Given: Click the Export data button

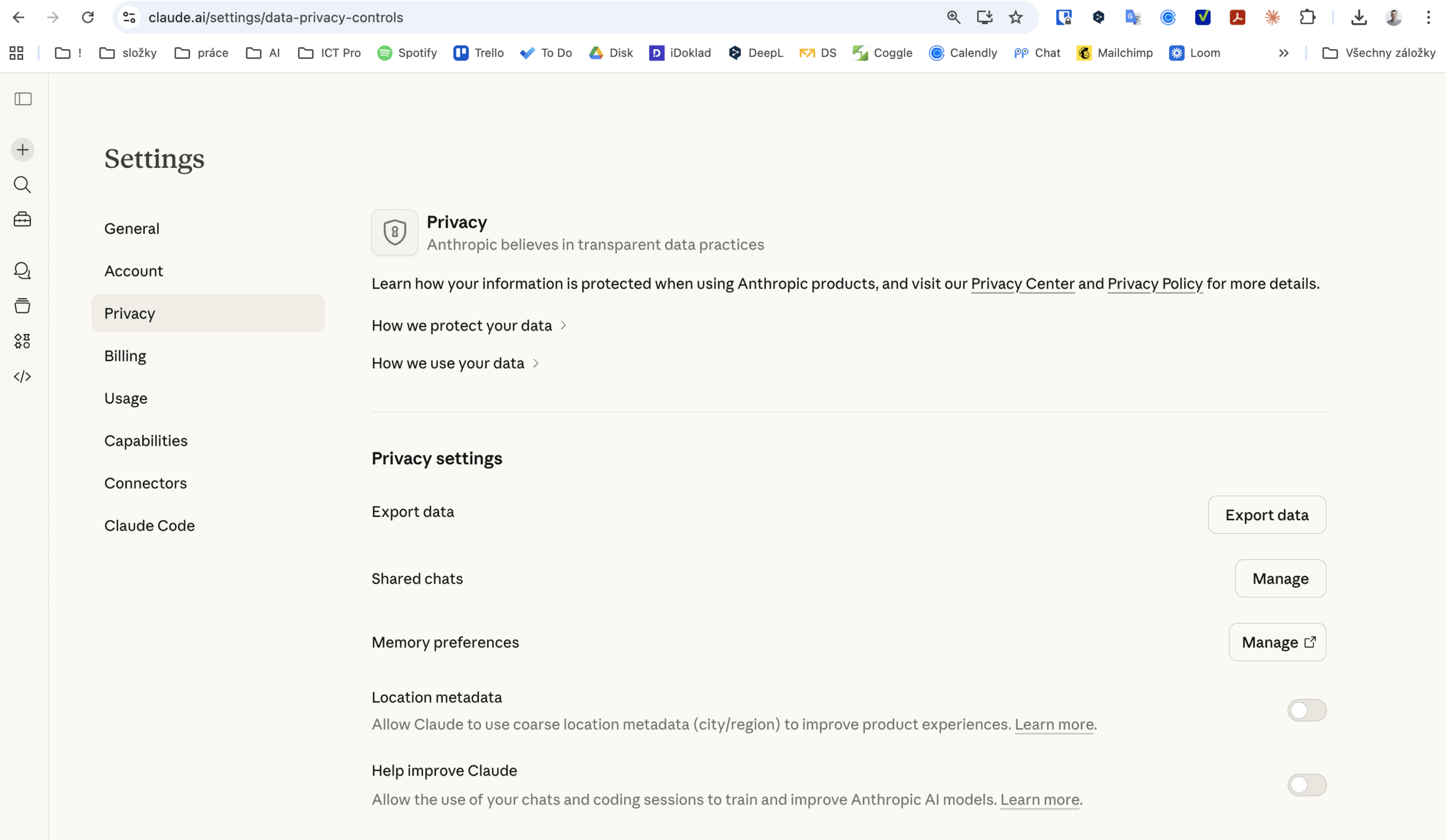Looking at the screenshot, I should pos(1266,515).
